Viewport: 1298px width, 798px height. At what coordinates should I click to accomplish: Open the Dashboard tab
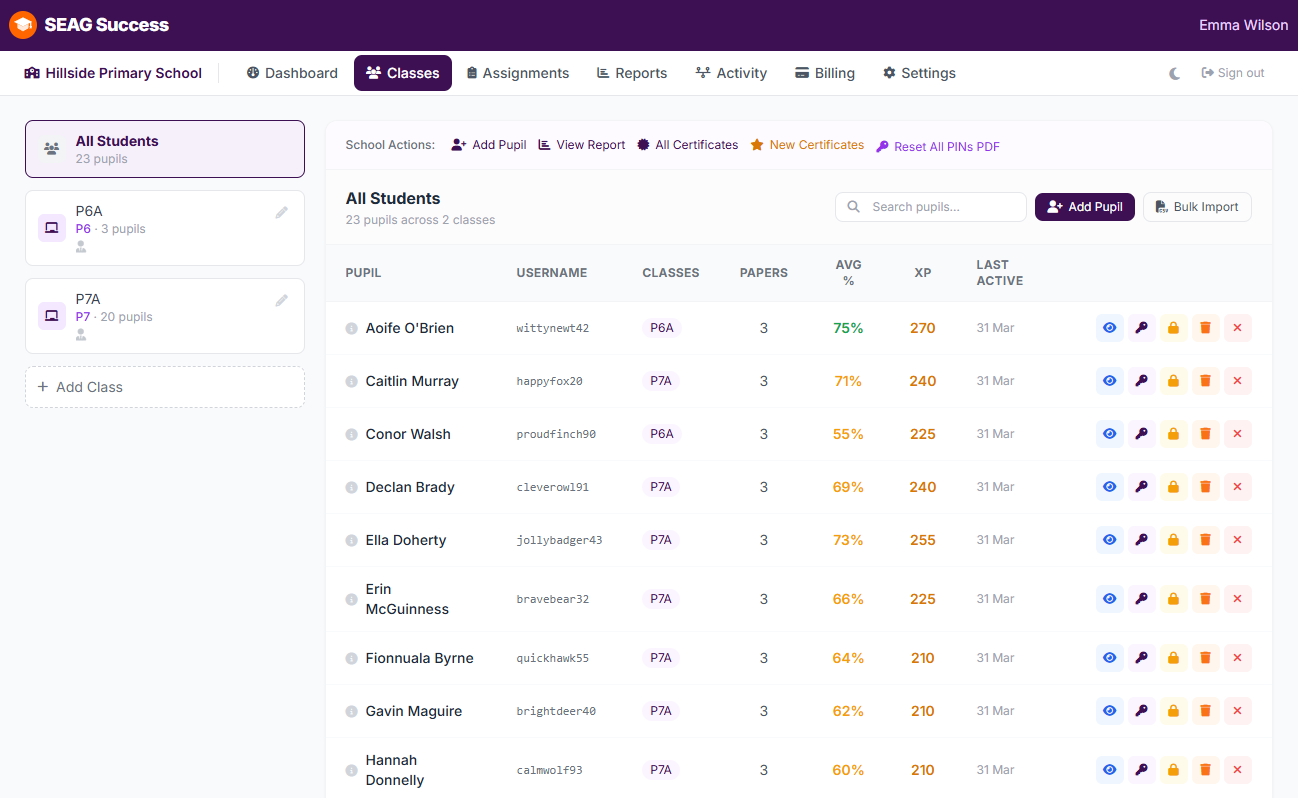pos(292,73)
